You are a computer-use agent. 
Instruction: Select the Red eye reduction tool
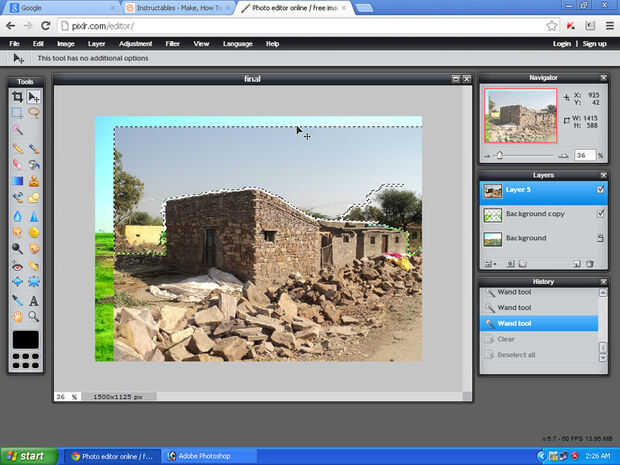[17, 267]
